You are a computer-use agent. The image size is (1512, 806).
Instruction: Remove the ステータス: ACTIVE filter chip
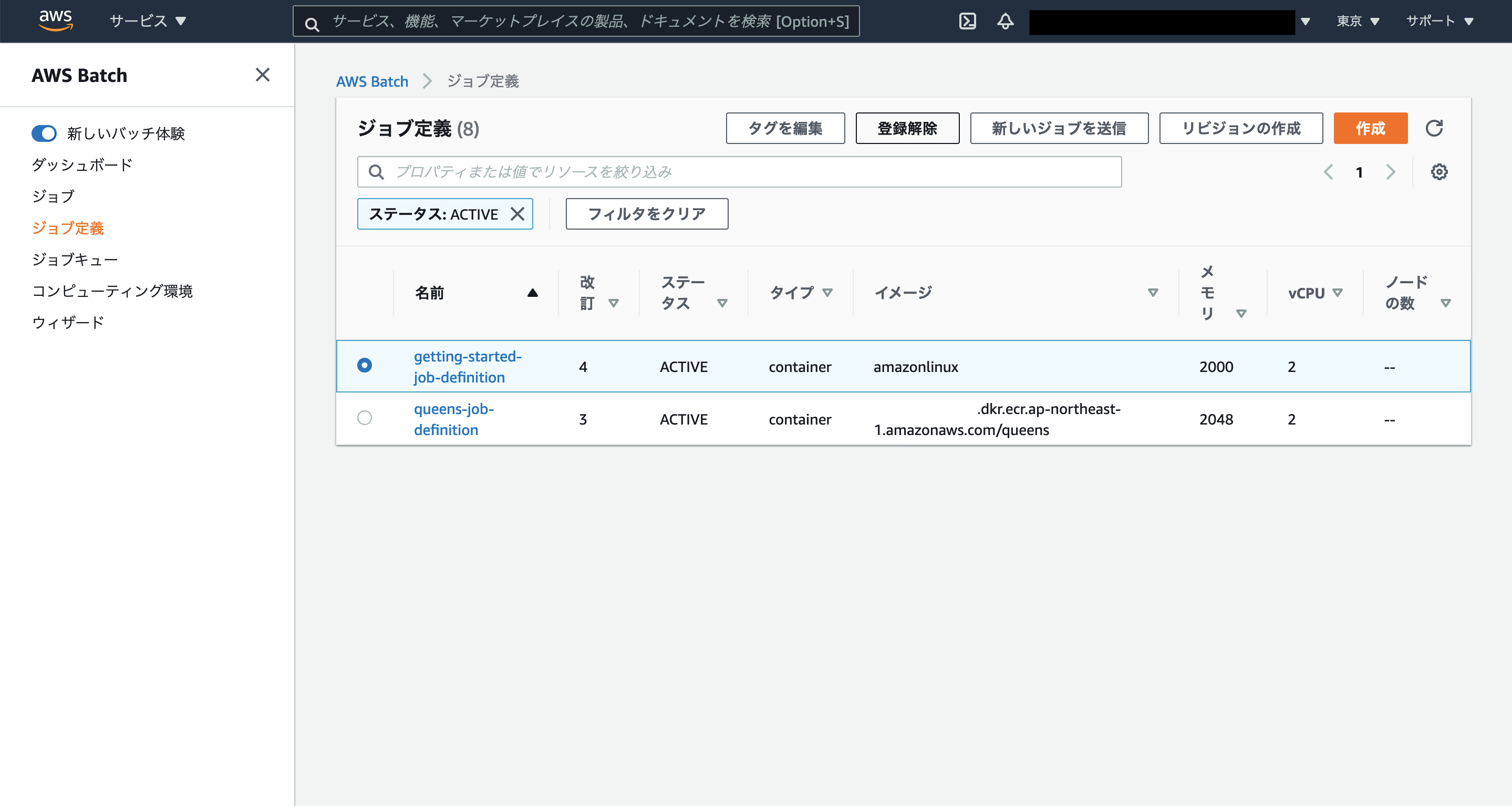click(x=517, y=214)
